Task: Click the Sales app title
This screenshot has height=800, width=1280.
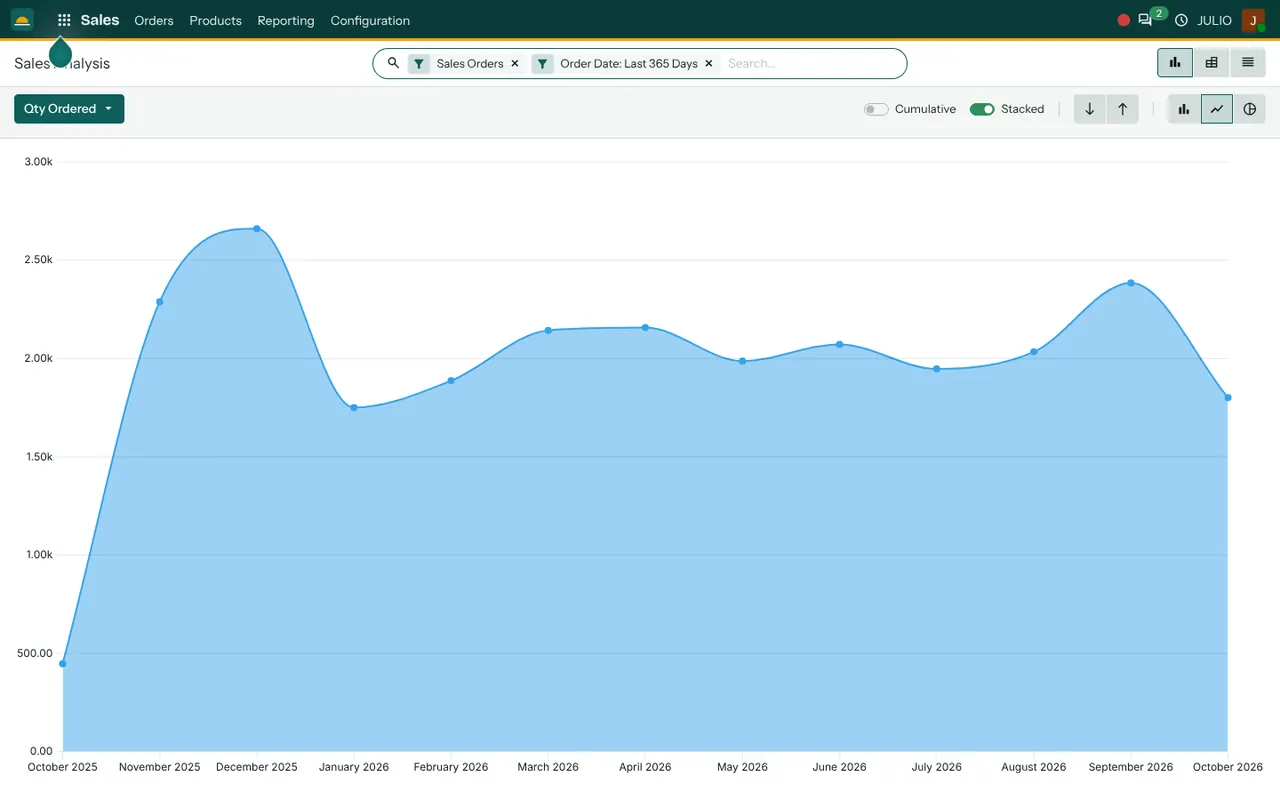Action: tap(100, 20)
